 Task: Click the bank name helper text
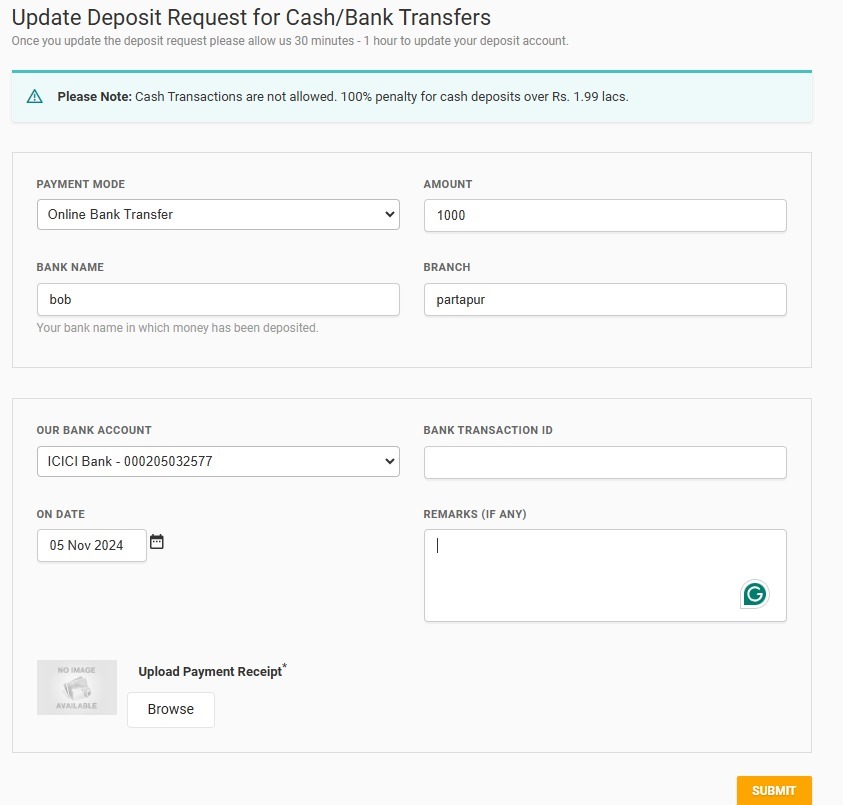(x=177, y=328)
